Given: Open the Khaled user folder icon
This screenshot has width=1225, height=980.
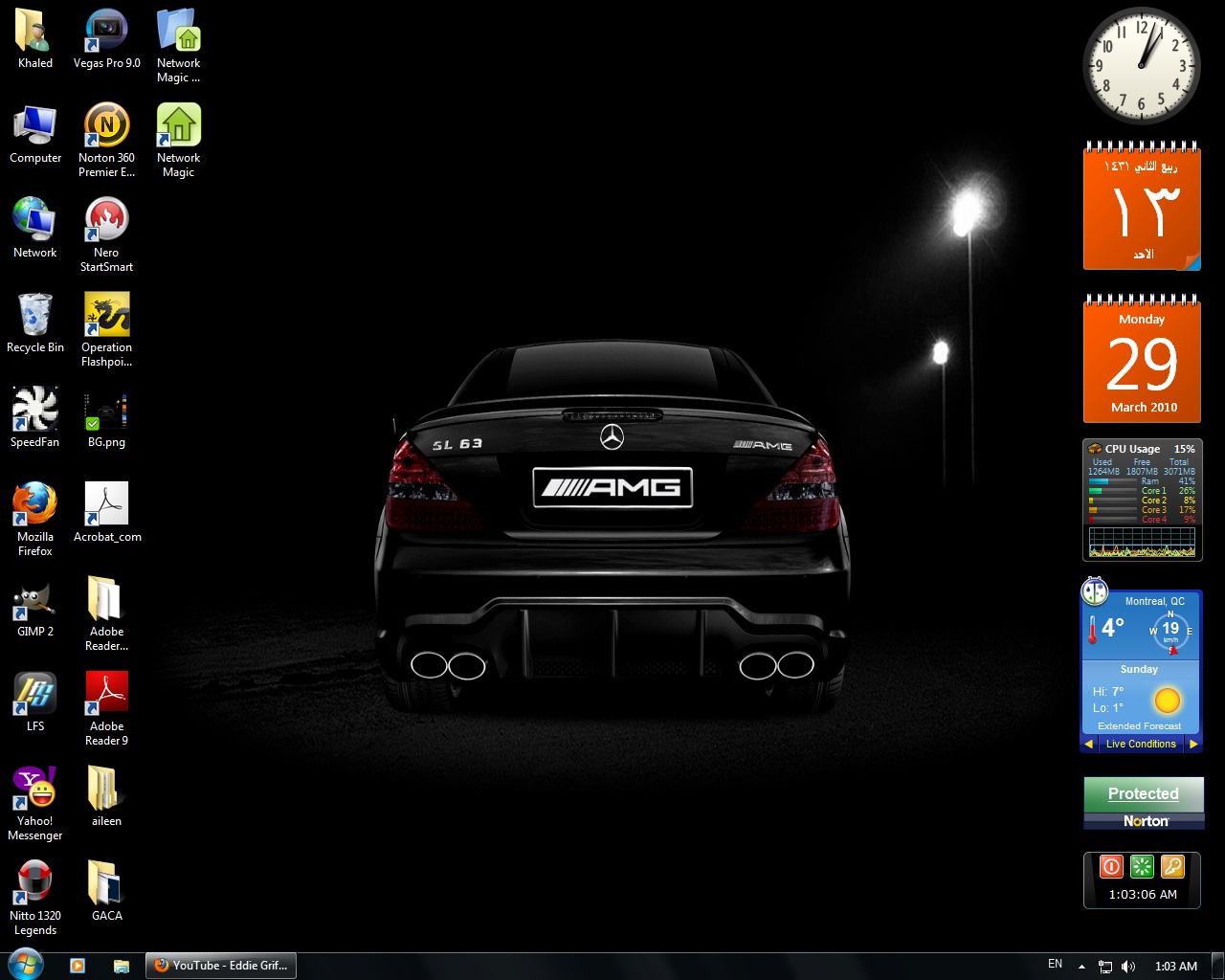Looking at the screenshot, I should click(x=35, y=39).
